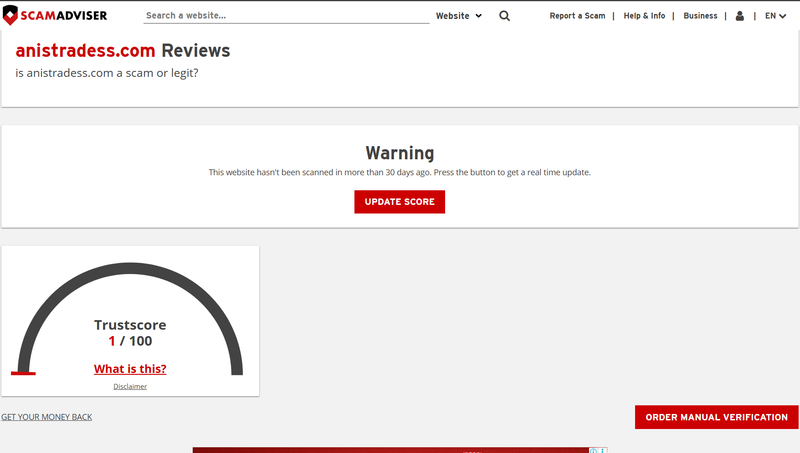Focus the Search a website field

286,16
